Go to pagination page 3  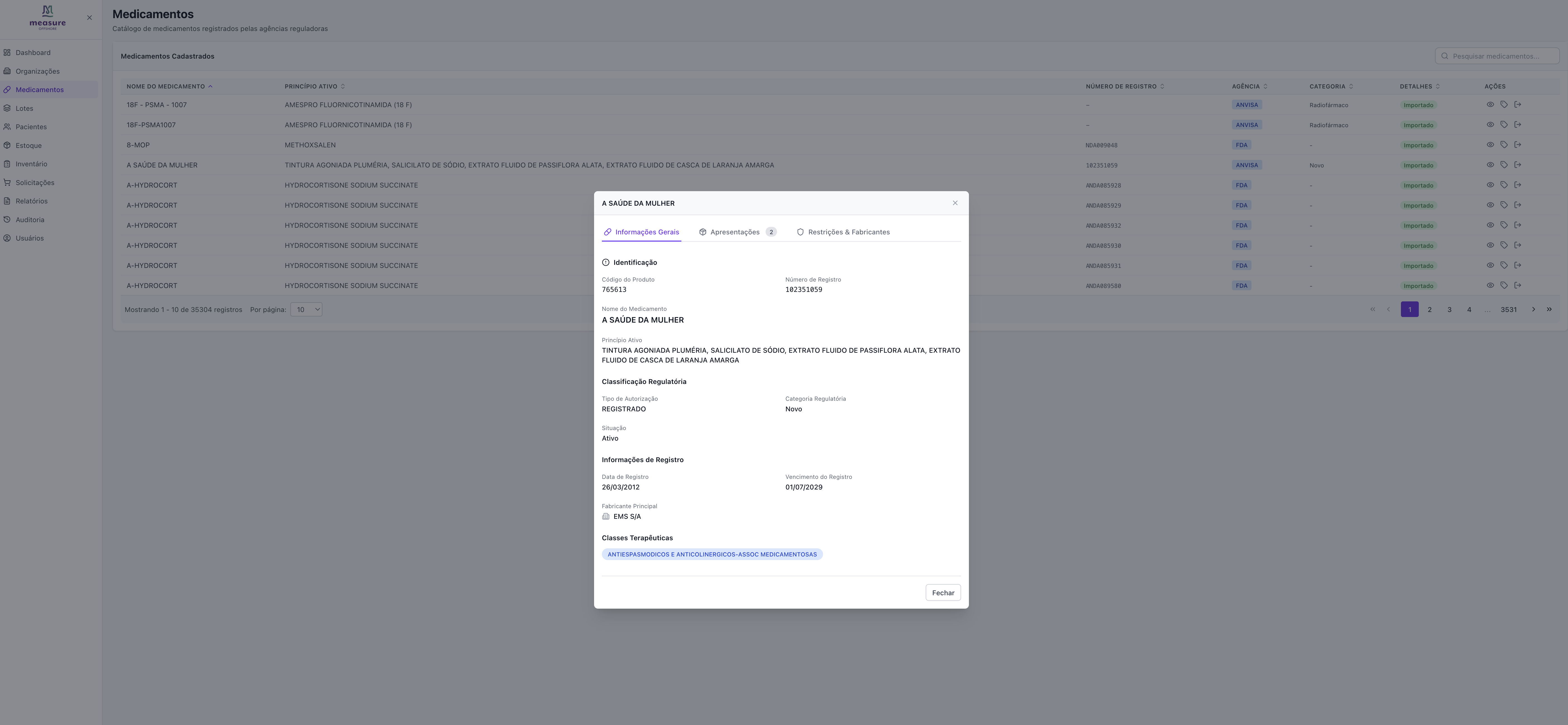click(1449, 309)
